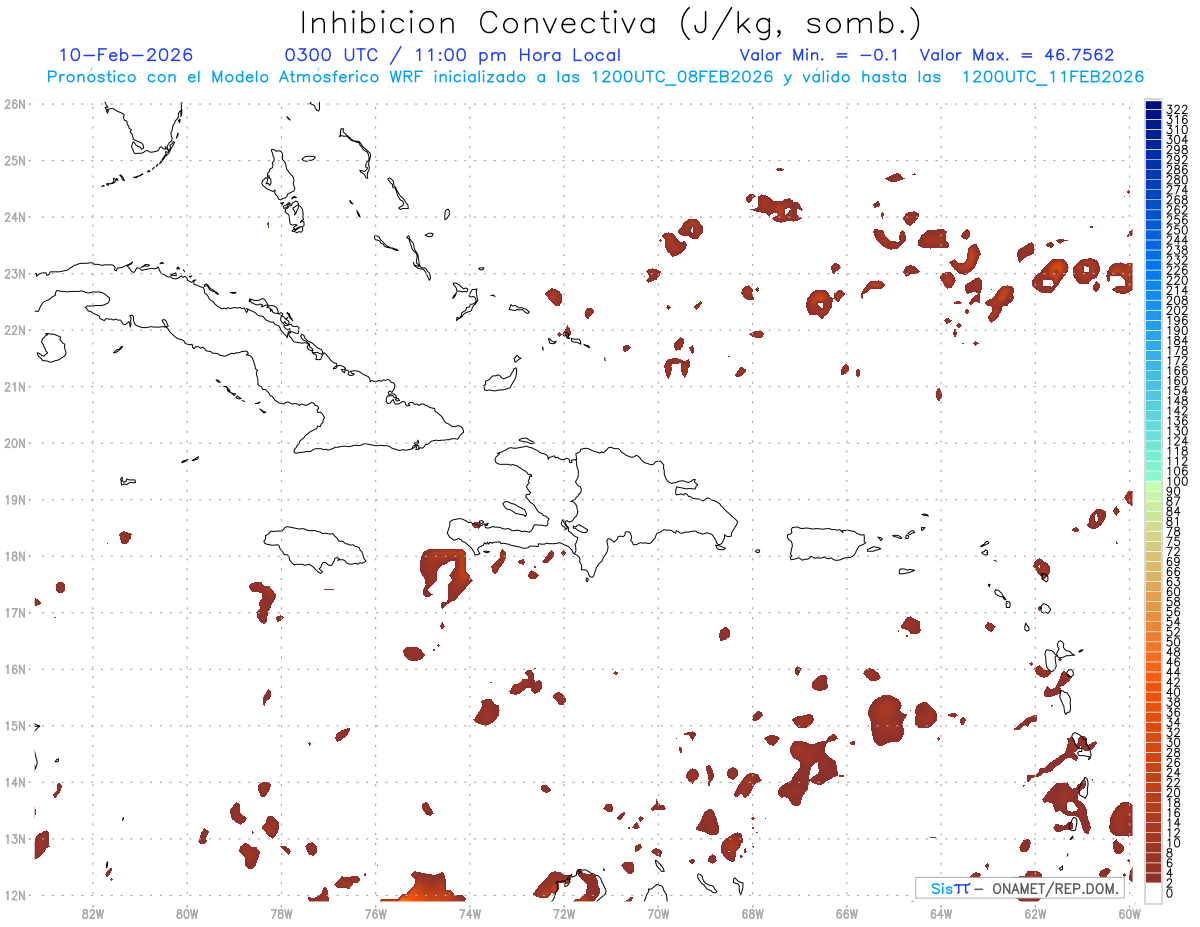Click the title 'Inhibicion Convectiva (J/kg, somb.)'
Image resolution: width=1200 pixels, height=927 pixels.
(x=611, y=23)
